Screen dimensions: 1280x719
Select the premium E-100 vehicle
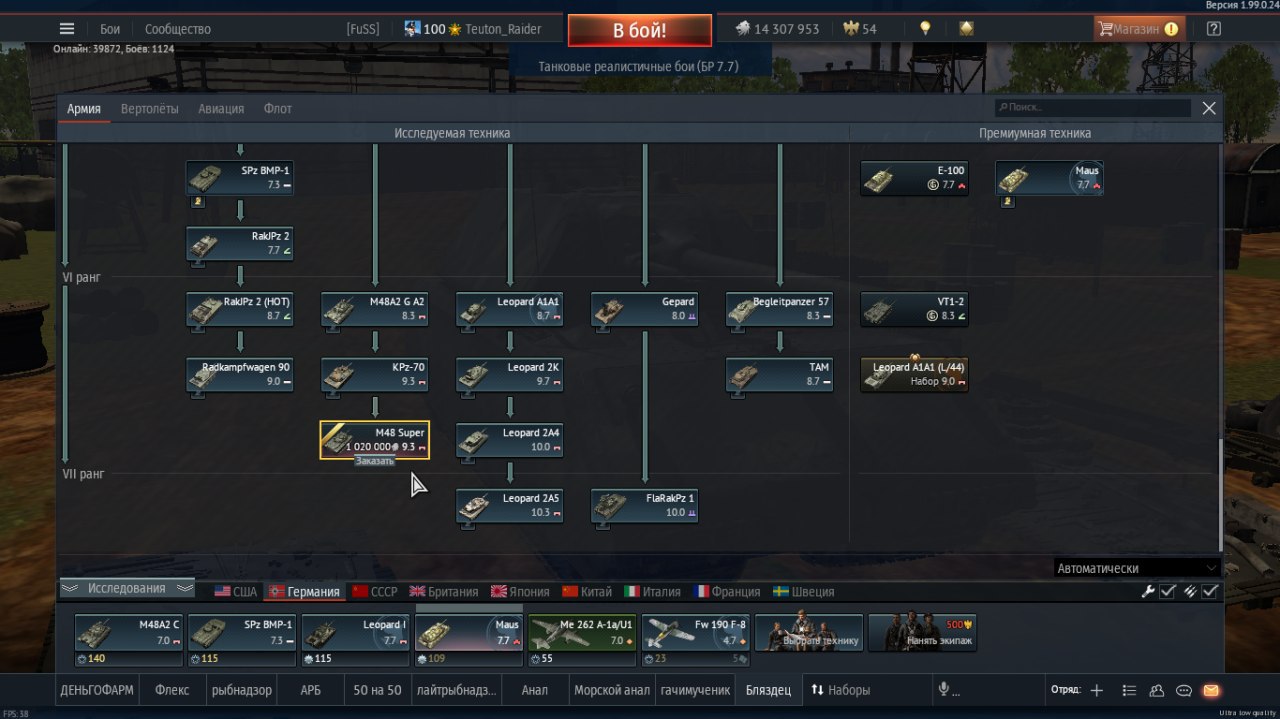914,178
